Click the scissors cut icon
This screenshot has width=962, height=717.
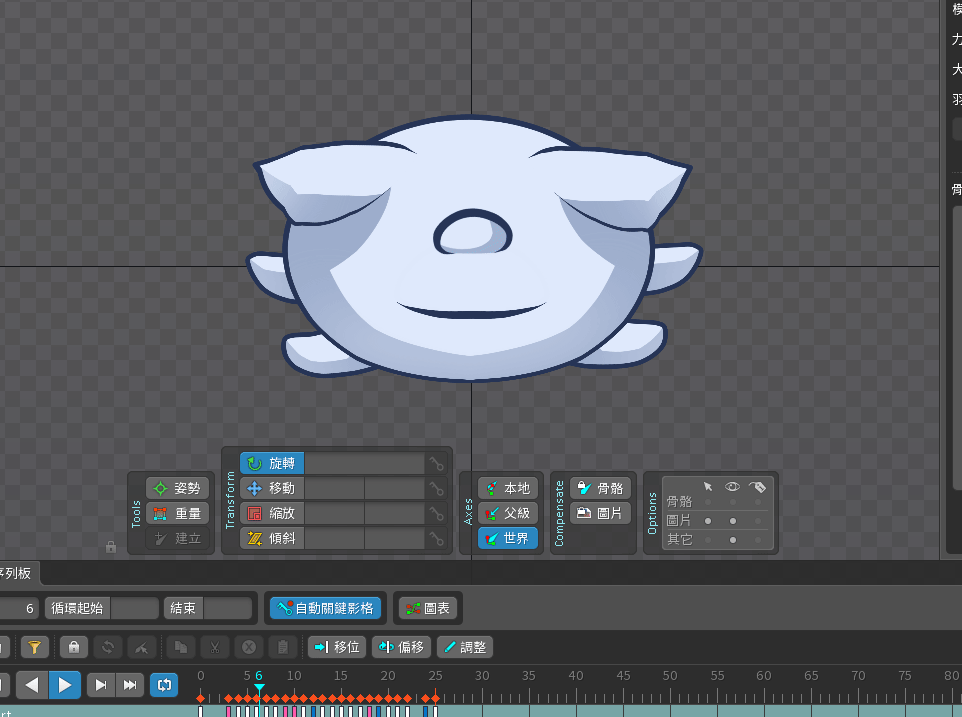[x=215, y=647]
